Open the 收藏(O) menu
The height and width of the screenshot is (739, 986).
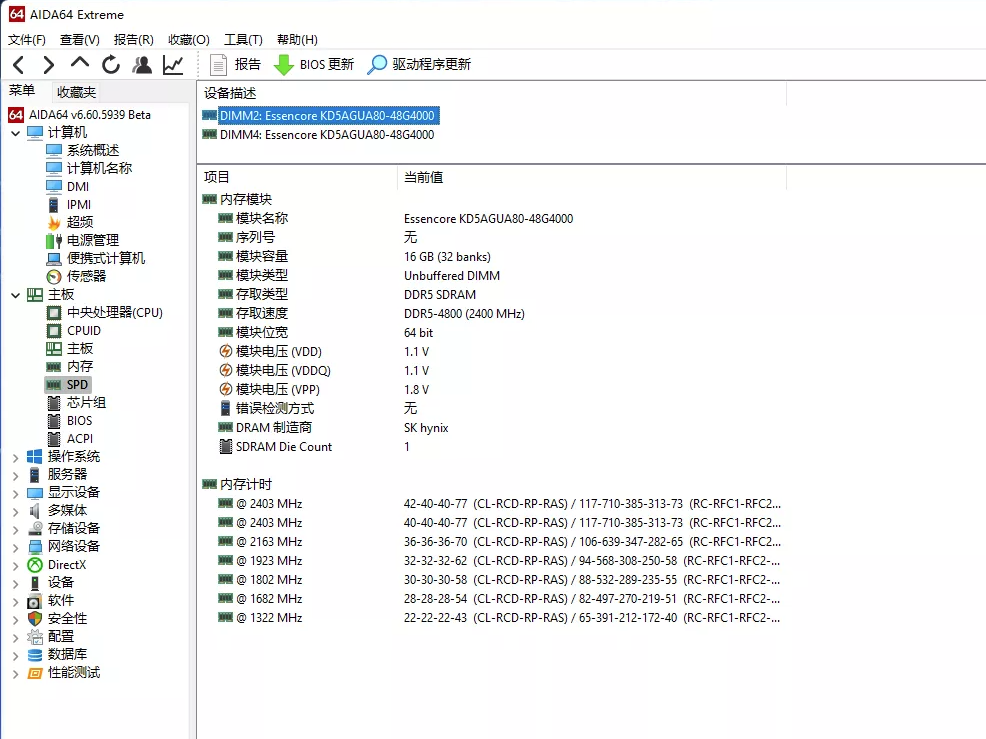coord(189,40)
